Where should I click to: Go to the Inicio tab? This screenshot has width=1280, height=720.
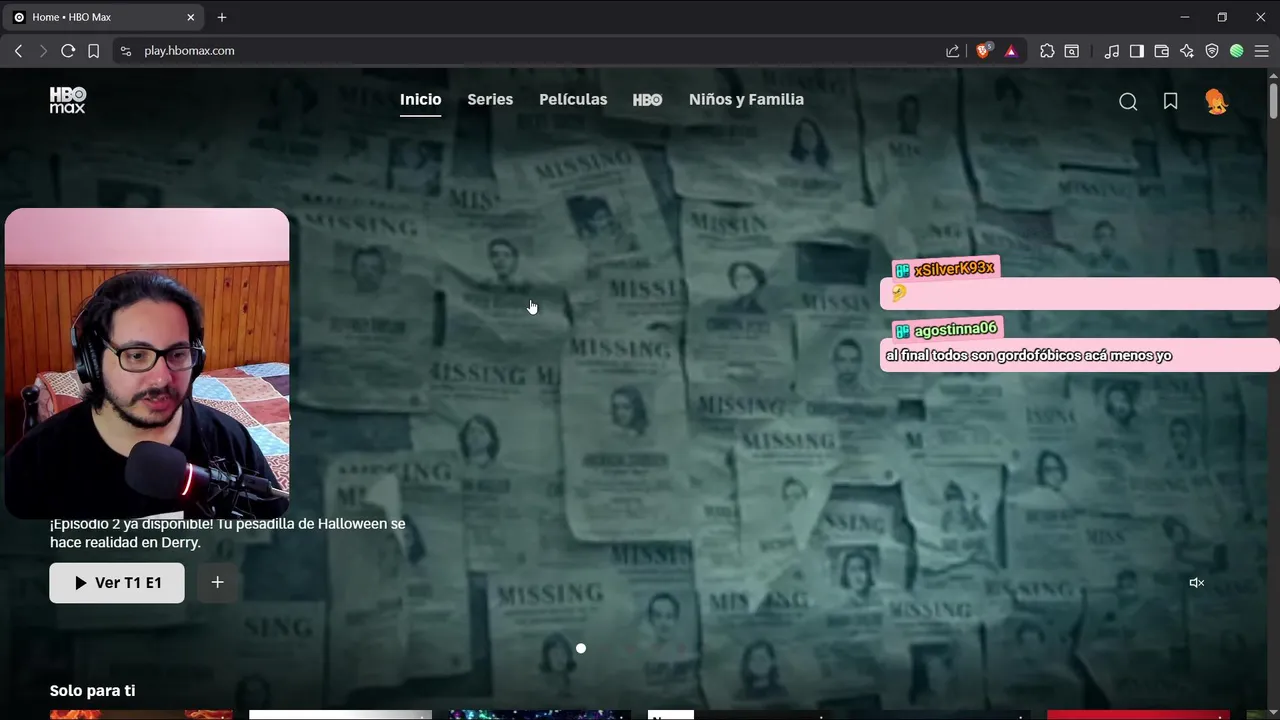click(x=420, y=99)
